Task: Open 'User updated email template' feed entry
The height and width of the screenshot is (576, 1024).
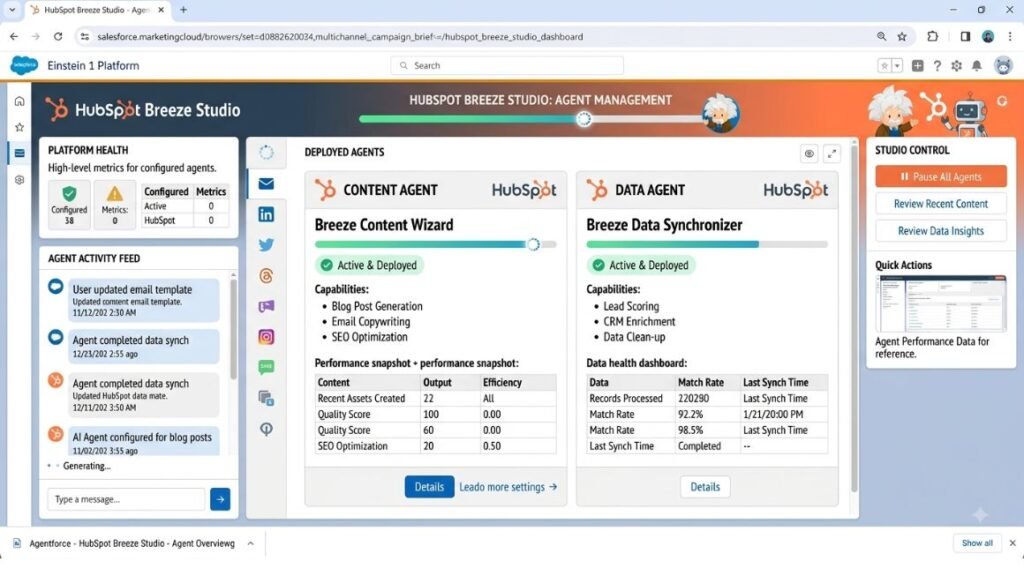Action: 143,300
